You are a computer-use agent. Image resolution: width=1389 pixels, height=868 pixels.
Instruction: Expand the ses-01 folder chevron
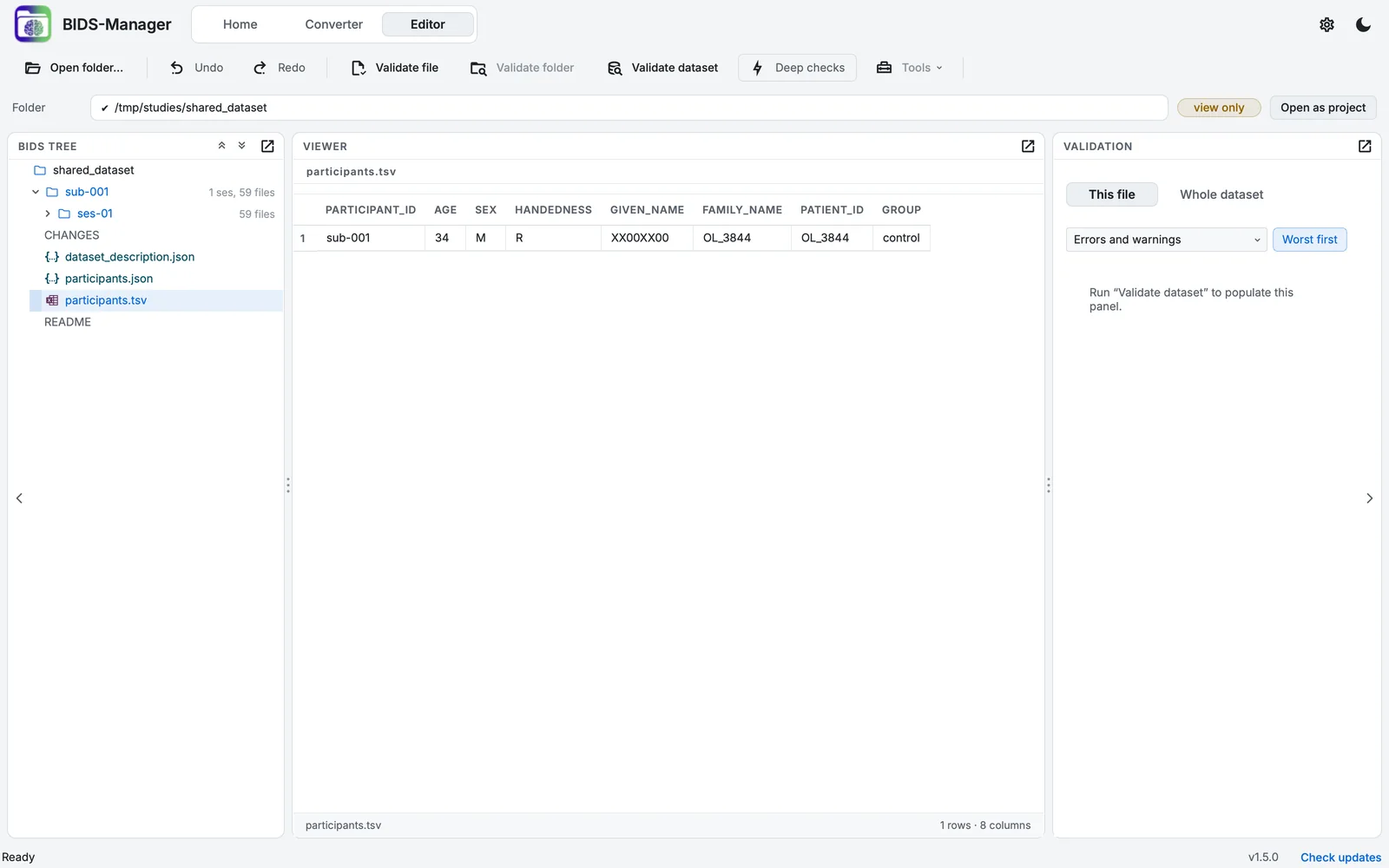click(48, 214)
